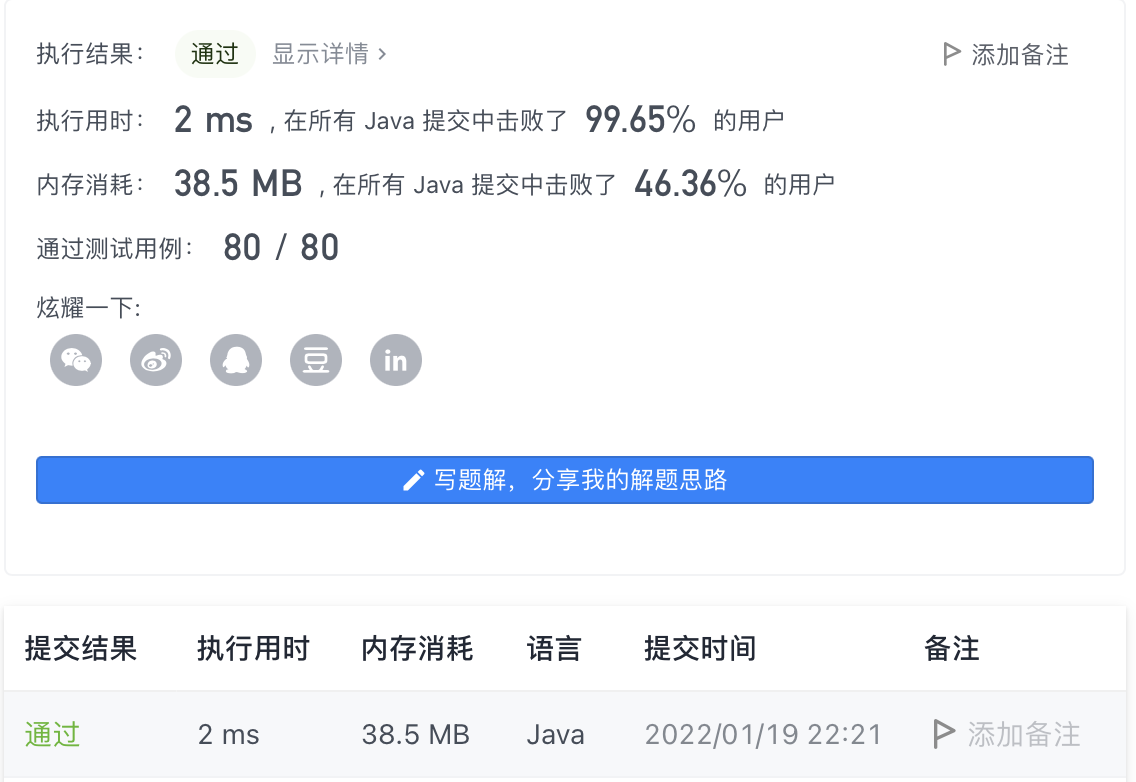1136x782 pixels.
Task: Click the 38.5 MB memory value
Action: pos(237,183)
